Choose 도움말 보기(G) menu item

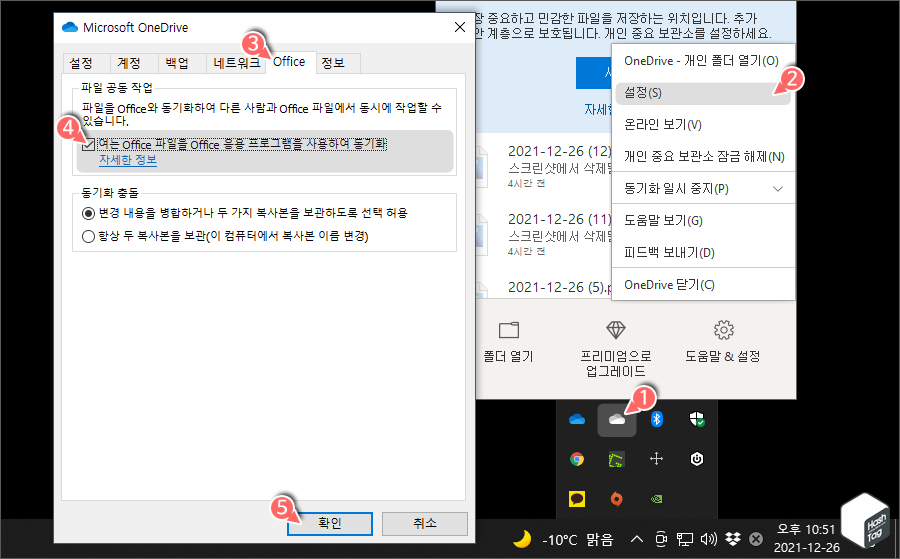[703, 221]
